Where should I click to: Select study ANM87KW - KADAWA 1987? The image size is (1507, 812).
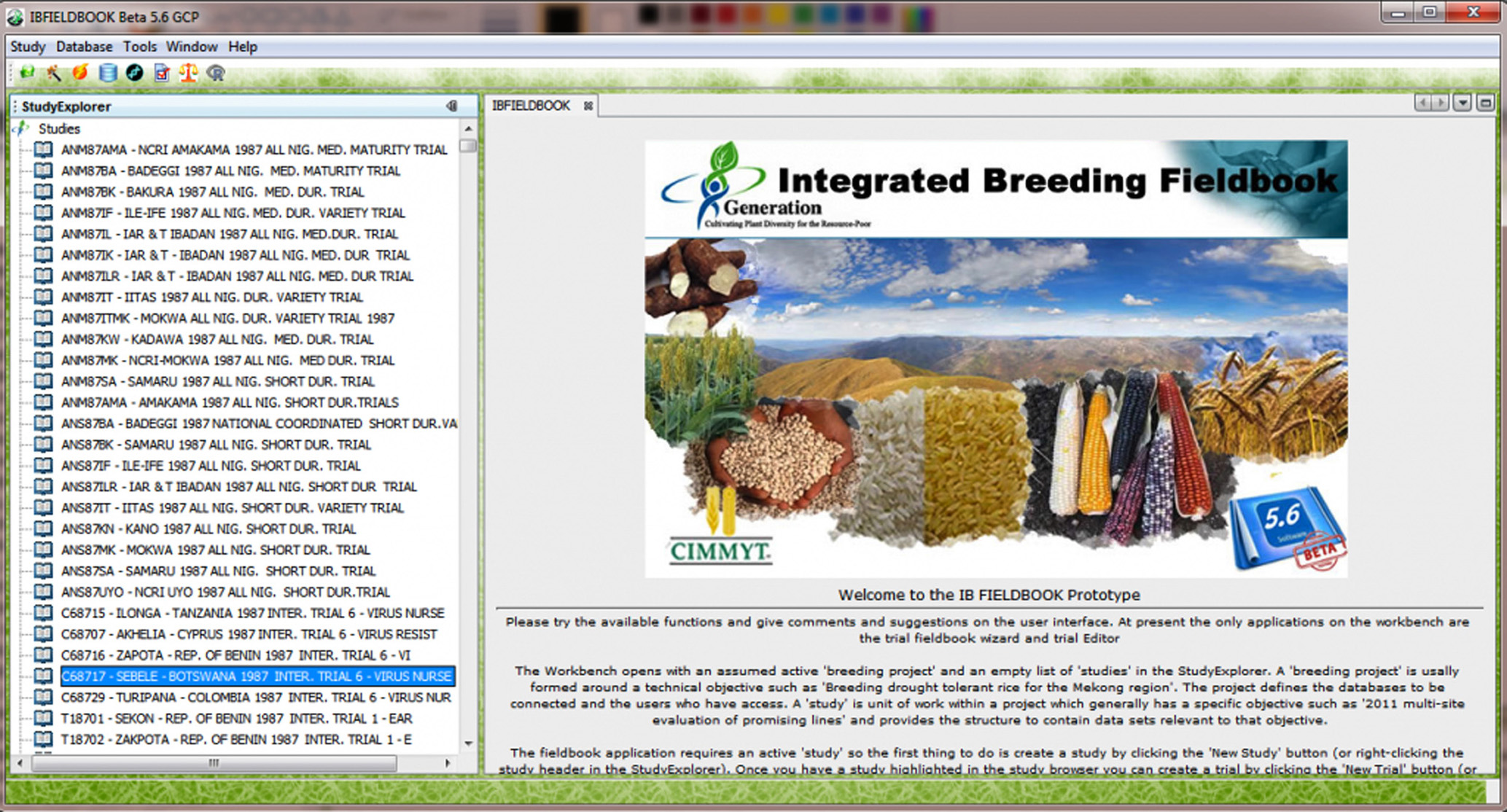tap(217, 339)
